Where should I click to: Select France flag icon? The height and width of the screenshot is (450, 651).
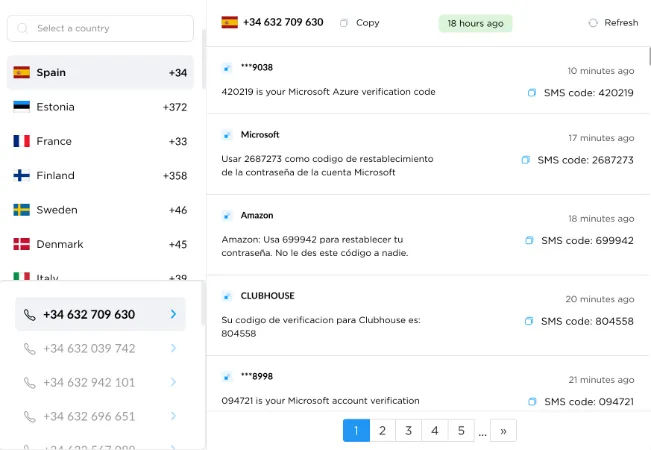[x=22, y=141]
